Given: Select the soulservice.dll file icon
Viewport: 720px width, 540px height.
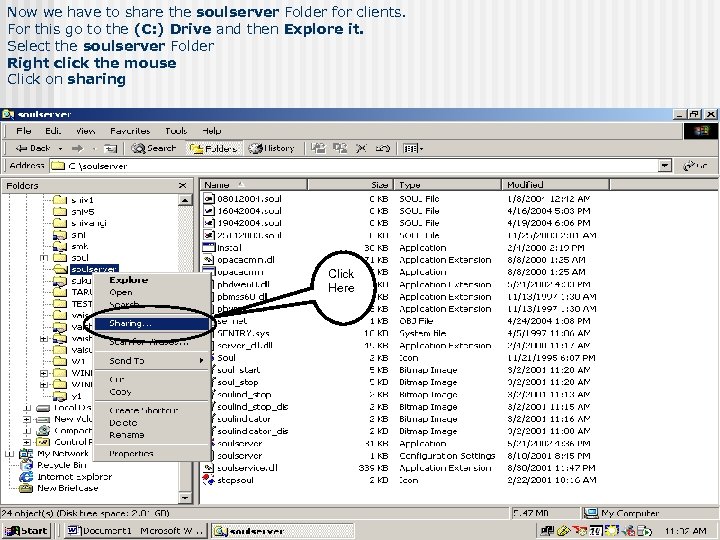Looking at the screenshot, I should pyautogui.click(x=209, y=468).
